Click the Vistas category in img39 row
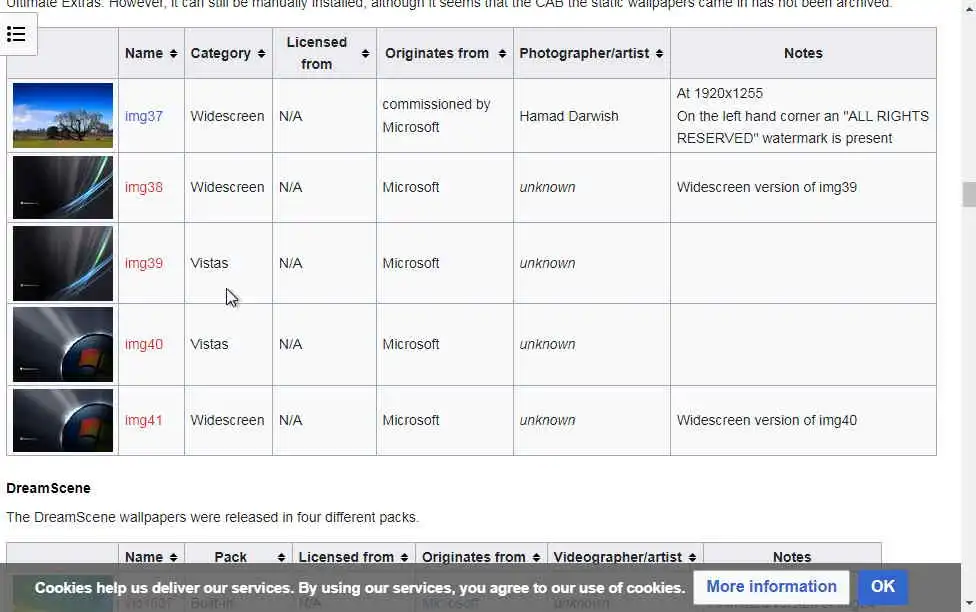Screen dimensions: 976x612 pyautogui.click(x=209, y=263)
